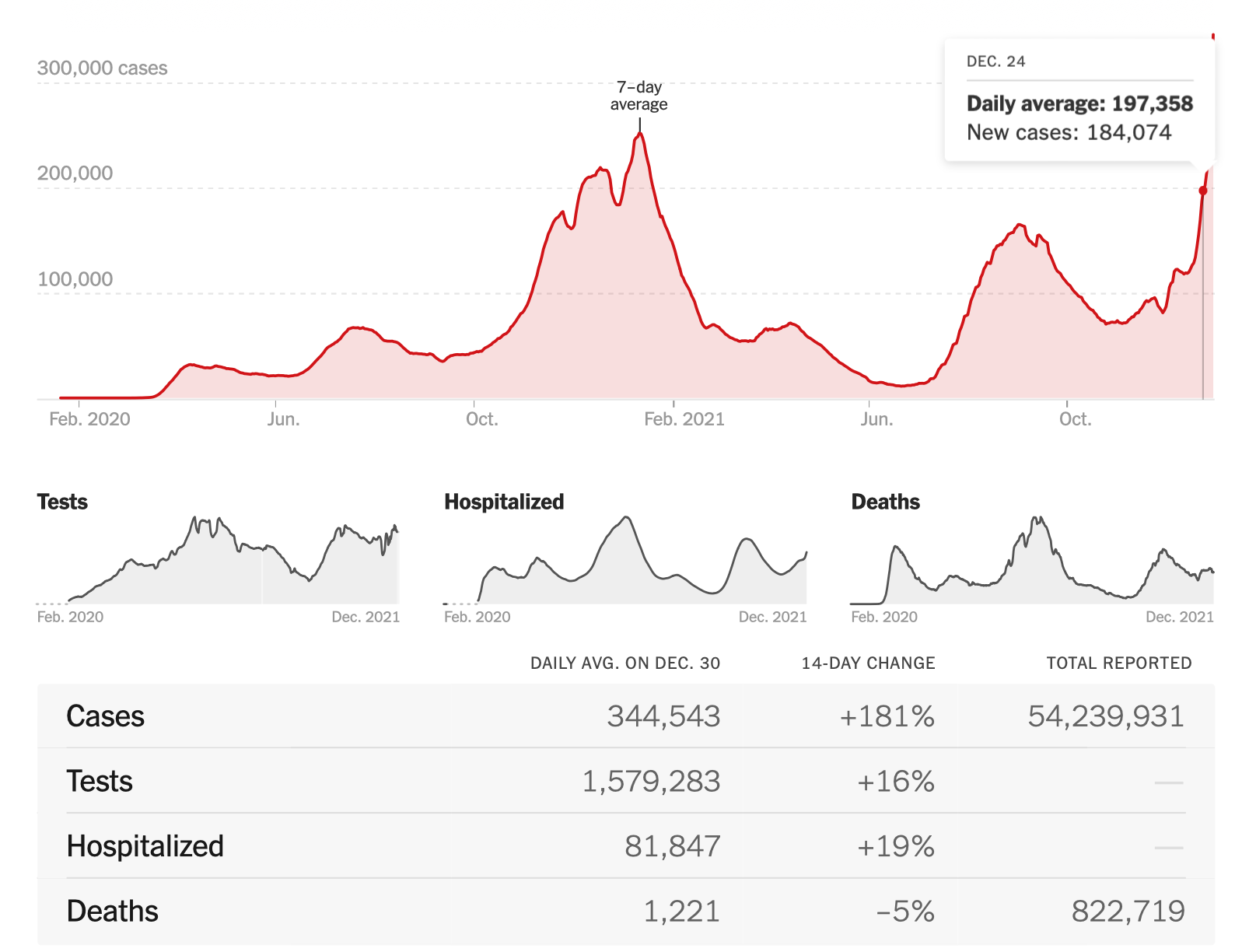The height and width of the screenshot is (952, 1235).
Task: Select the 'Cases' row label
Action: 105,716
